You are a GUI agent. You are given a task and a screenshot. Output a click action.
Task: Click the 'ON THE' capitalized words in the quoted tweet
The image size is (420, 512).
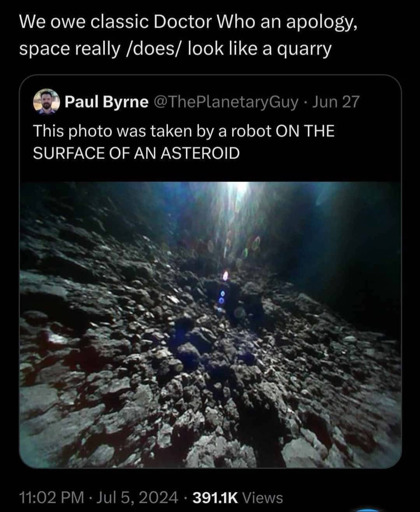tap(305, 131)
